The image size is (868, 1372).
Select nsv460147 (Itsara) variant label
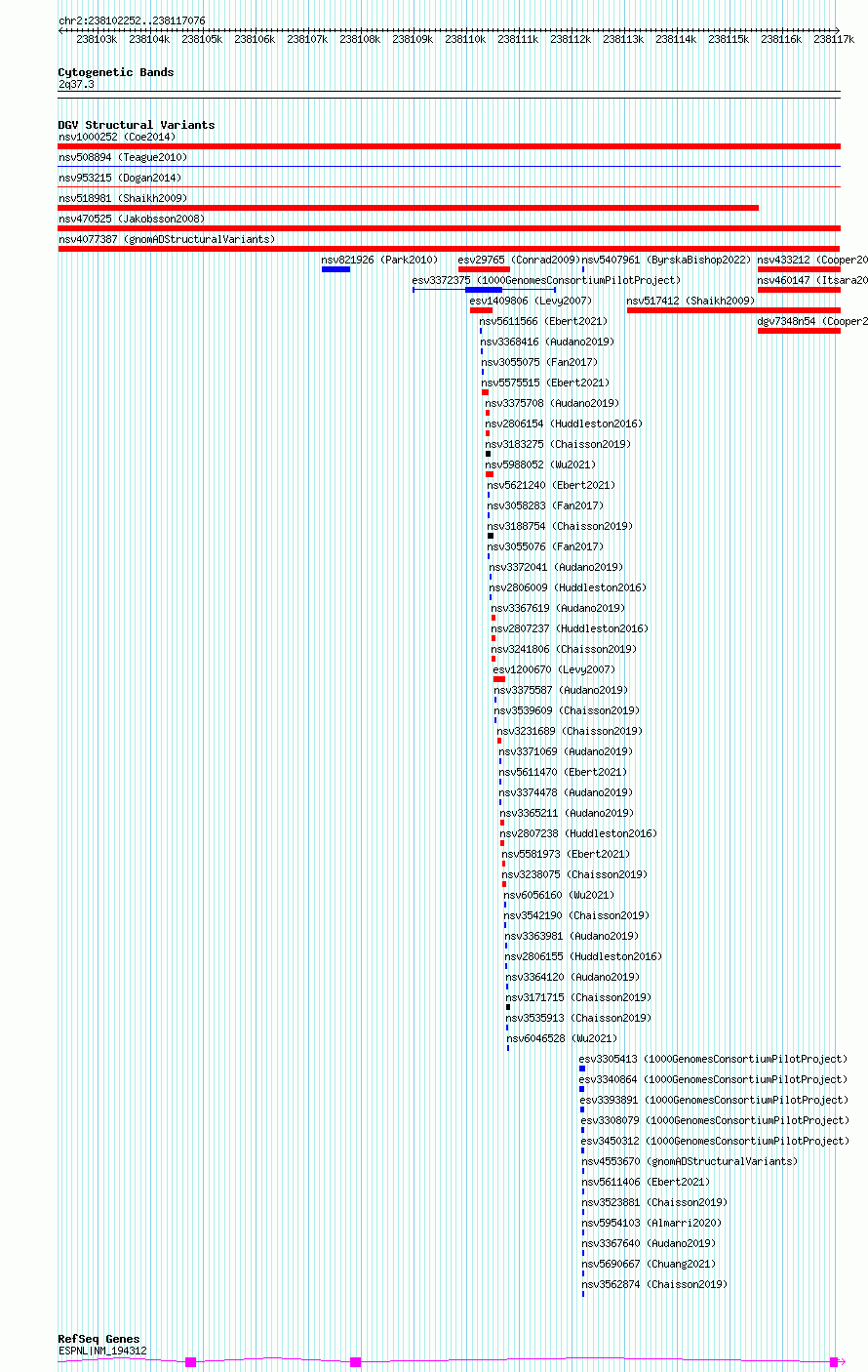(812, 280)
